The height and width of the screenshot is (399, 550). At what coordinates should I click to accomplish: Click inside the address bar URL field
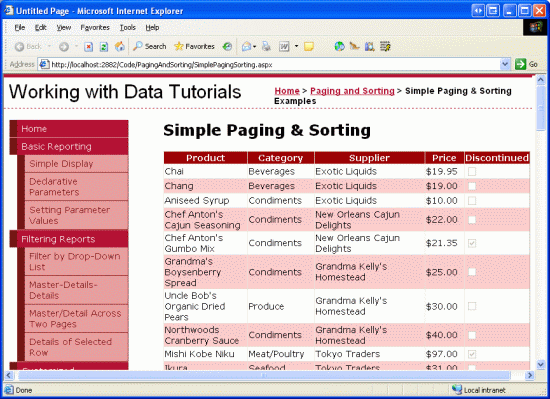pyautogui.click(x=274, y=65)
